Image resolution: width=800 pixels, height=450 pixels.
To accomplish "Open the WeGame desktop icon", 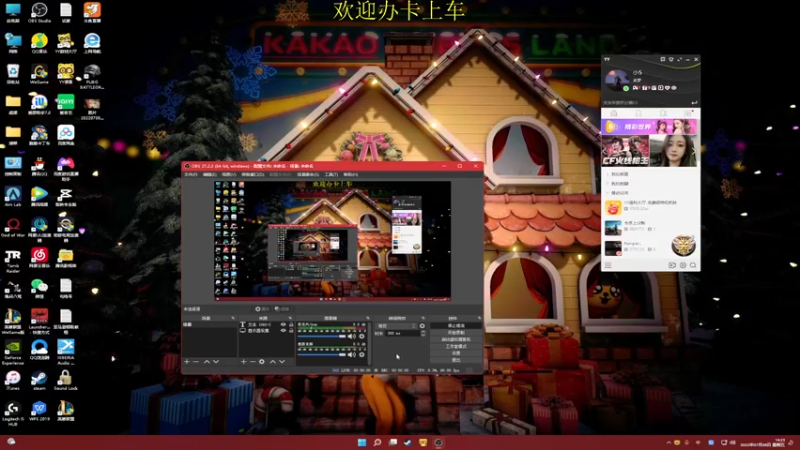I will pyautogui.click(x=39, y=74).
